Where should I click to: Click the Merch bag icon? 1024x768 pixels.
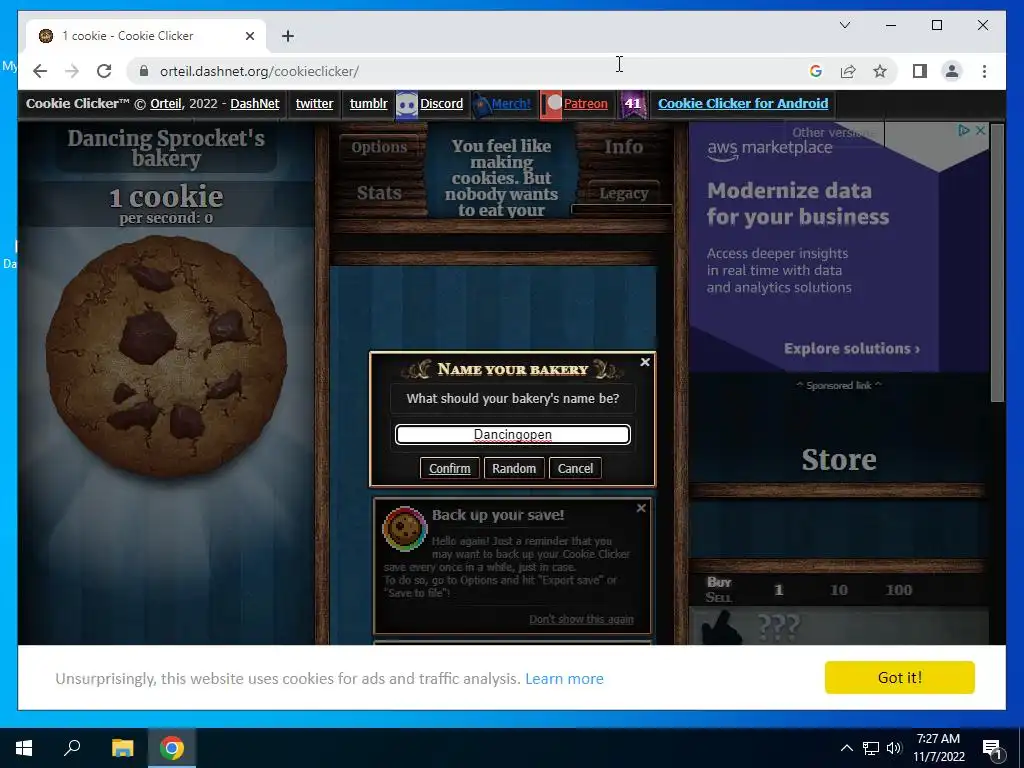coord(481,104)
